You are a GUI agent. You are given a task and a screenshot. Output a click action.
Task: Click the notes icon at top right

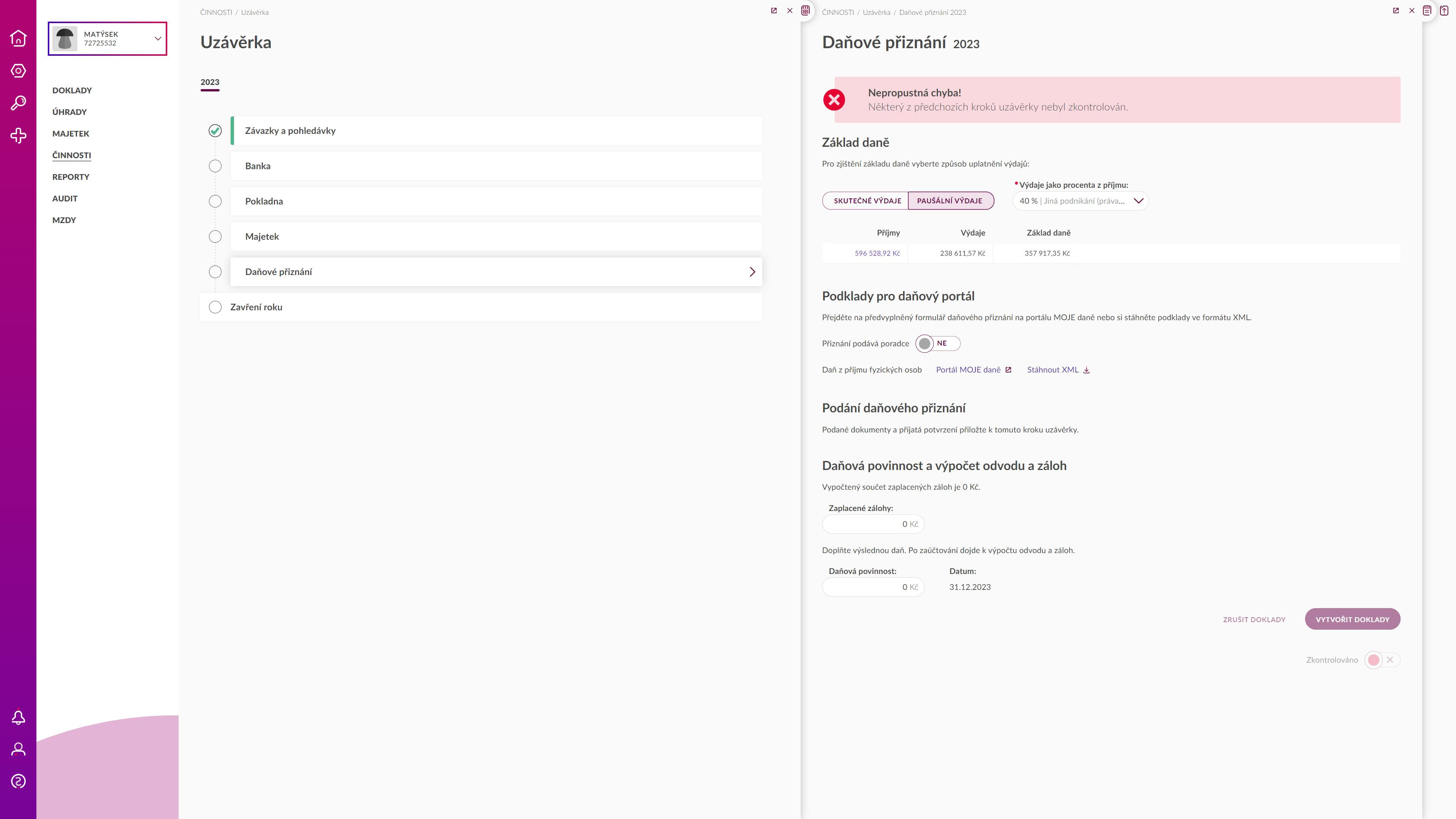tap(1427, 10)
